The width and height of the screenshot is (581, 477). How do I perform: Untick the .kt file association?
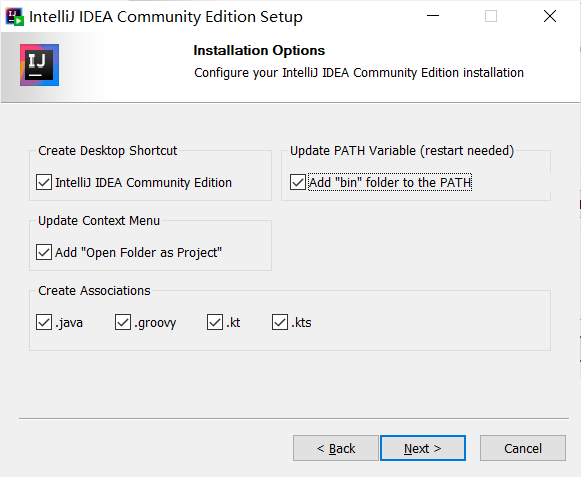[x=215, y=322]
